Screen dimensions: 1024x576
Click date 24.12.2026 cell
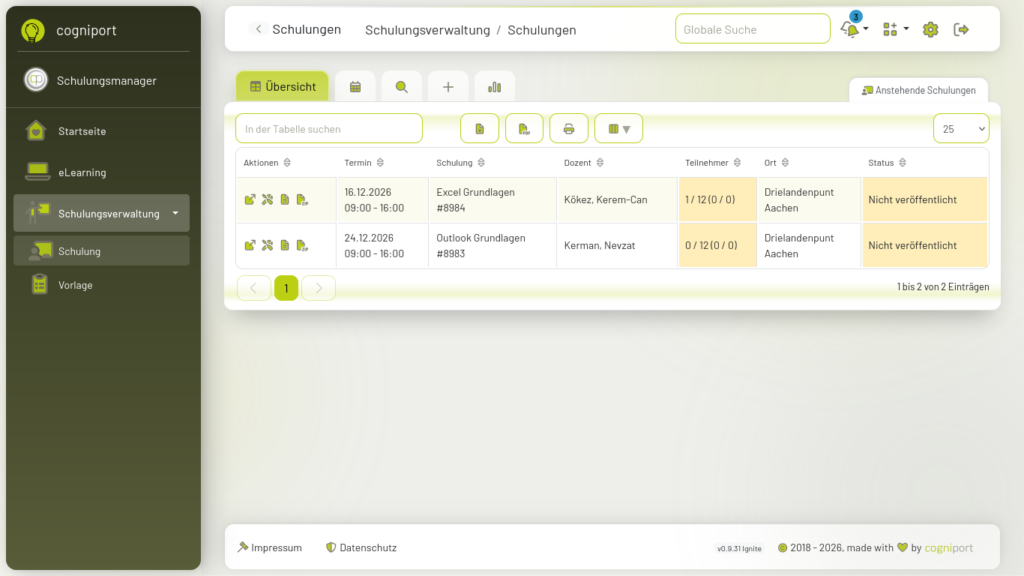tap(382, 246)
